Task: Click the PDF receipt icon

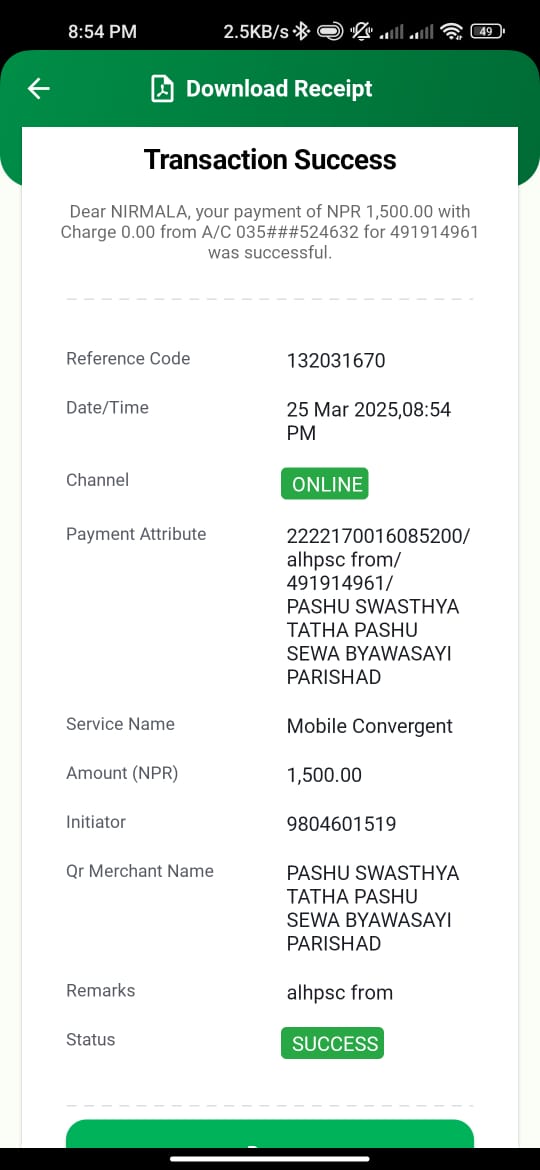Action: pyautogui.click(x=162, y=89)
